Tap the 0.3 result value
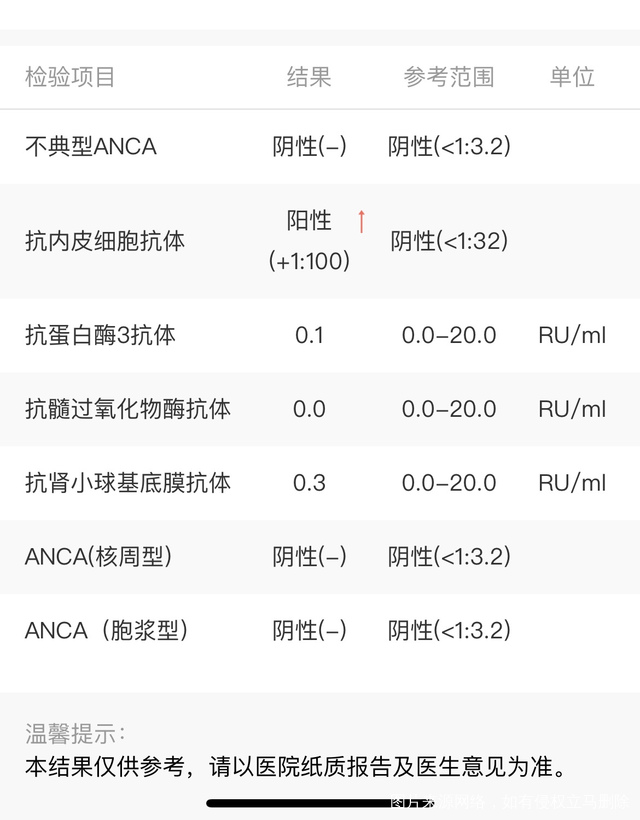The width and height of the screenshot is (640, 820). (309, 483)
